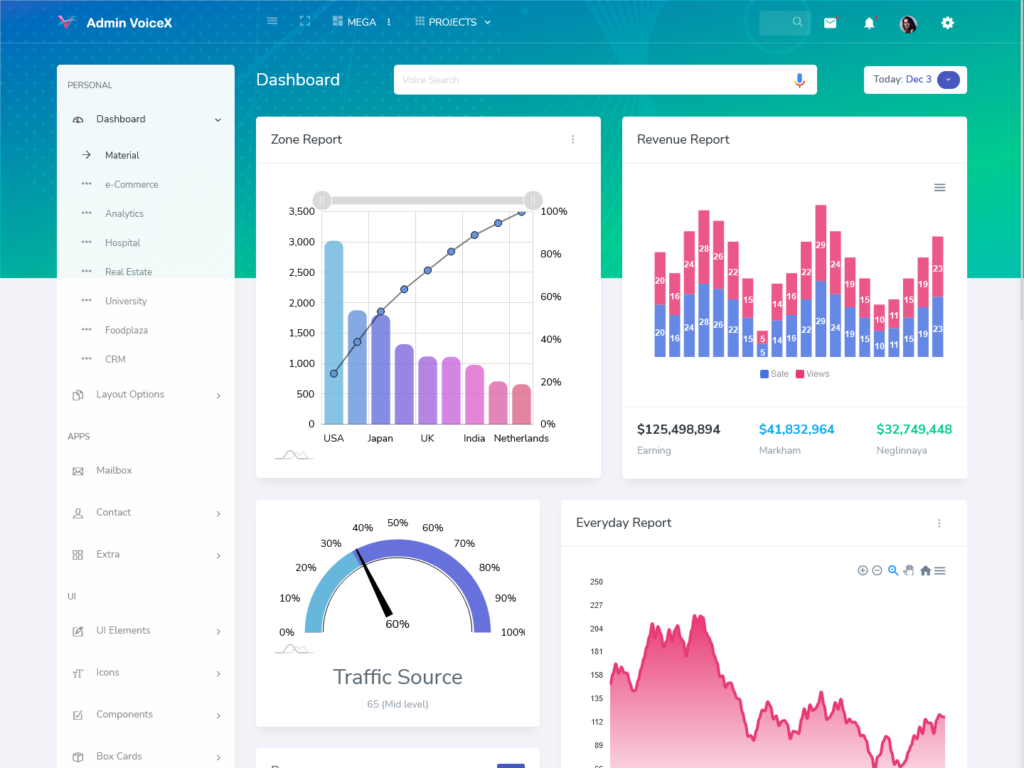Viewport: 1024px width, 768px height.
Task: Open Real Estate dashboard link
Action: click(x=128, y=272)
